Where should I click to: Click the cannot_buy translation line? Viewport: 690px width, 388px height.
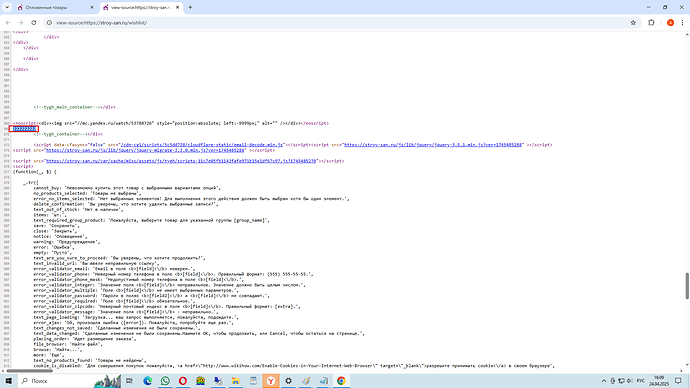tap(127, 188)
